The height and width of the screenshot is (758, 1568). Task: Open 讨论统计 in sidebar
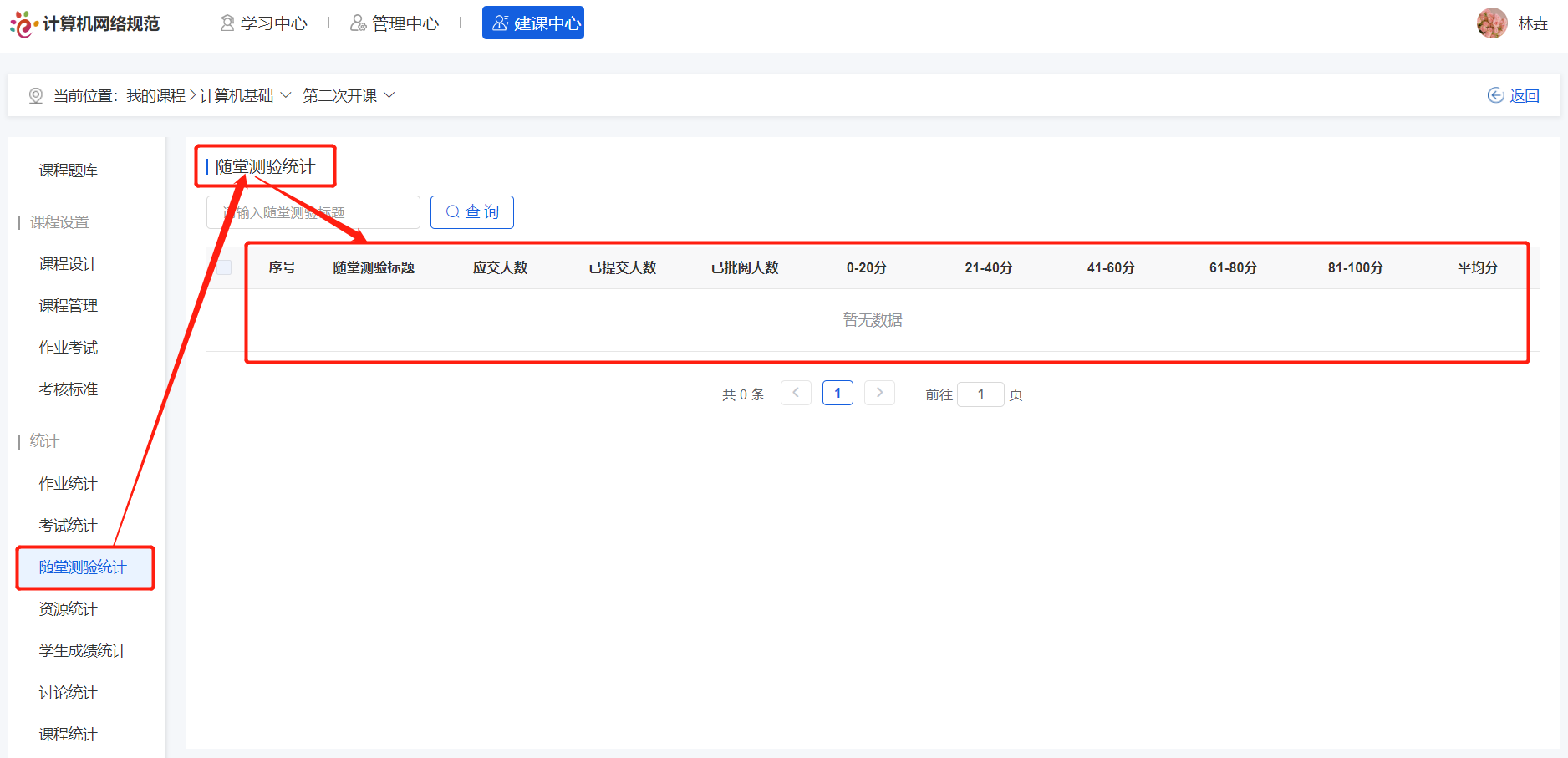click(x=69, y=693)
